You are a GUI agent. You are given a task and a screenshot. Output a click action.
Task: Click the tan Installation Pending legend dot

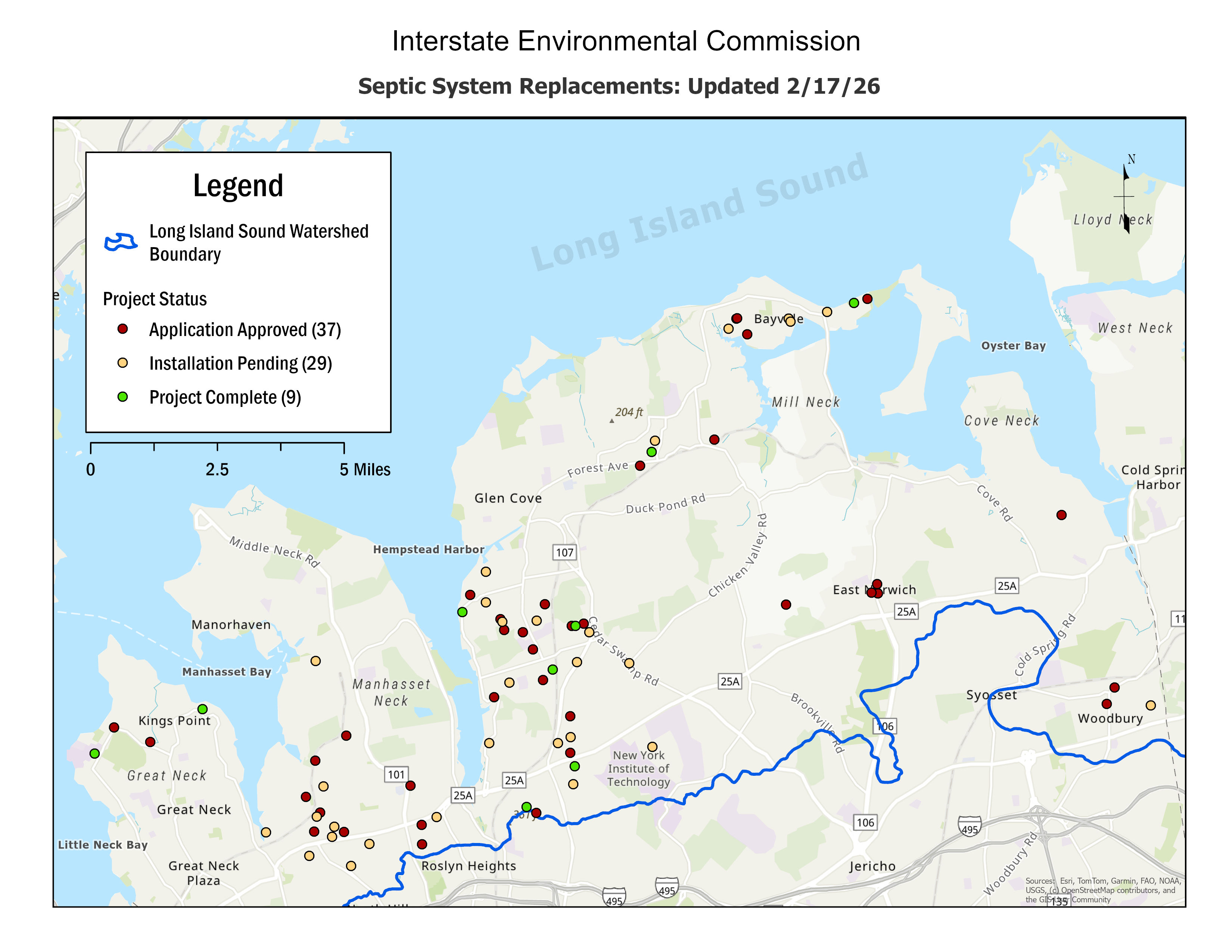pos(122,363)
